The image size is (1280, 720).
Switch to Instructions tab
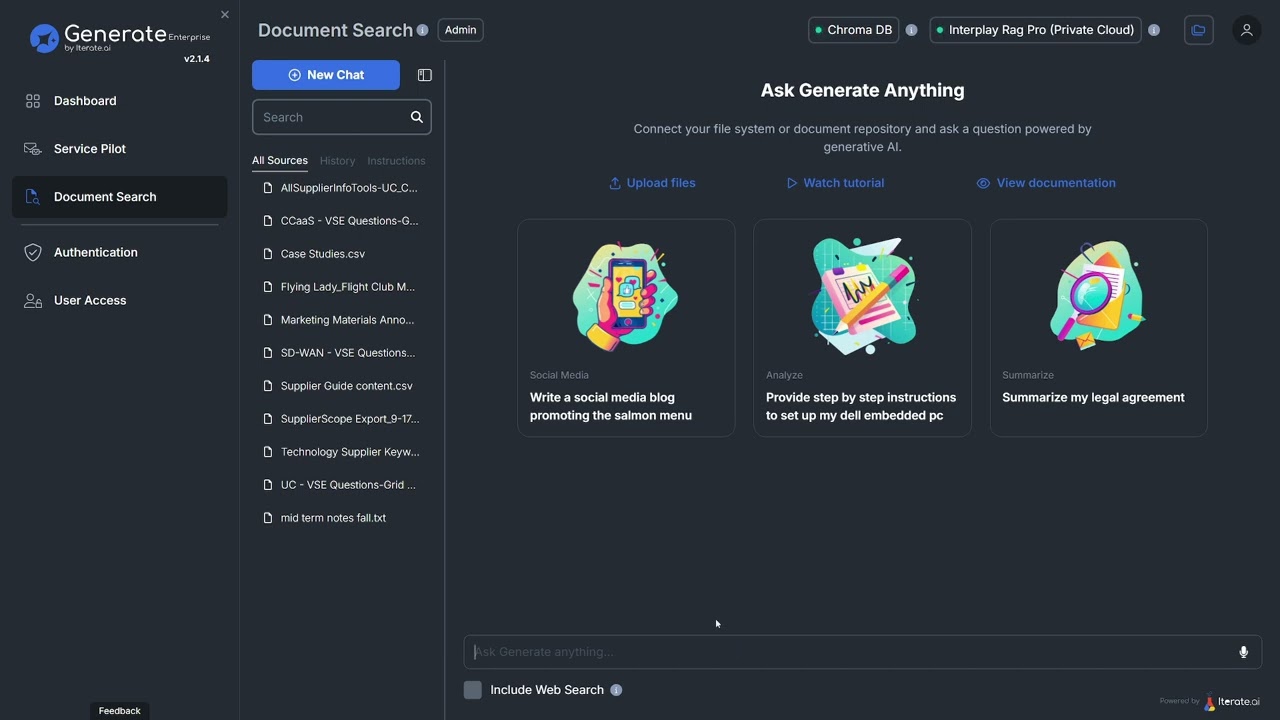coord(396,161)
